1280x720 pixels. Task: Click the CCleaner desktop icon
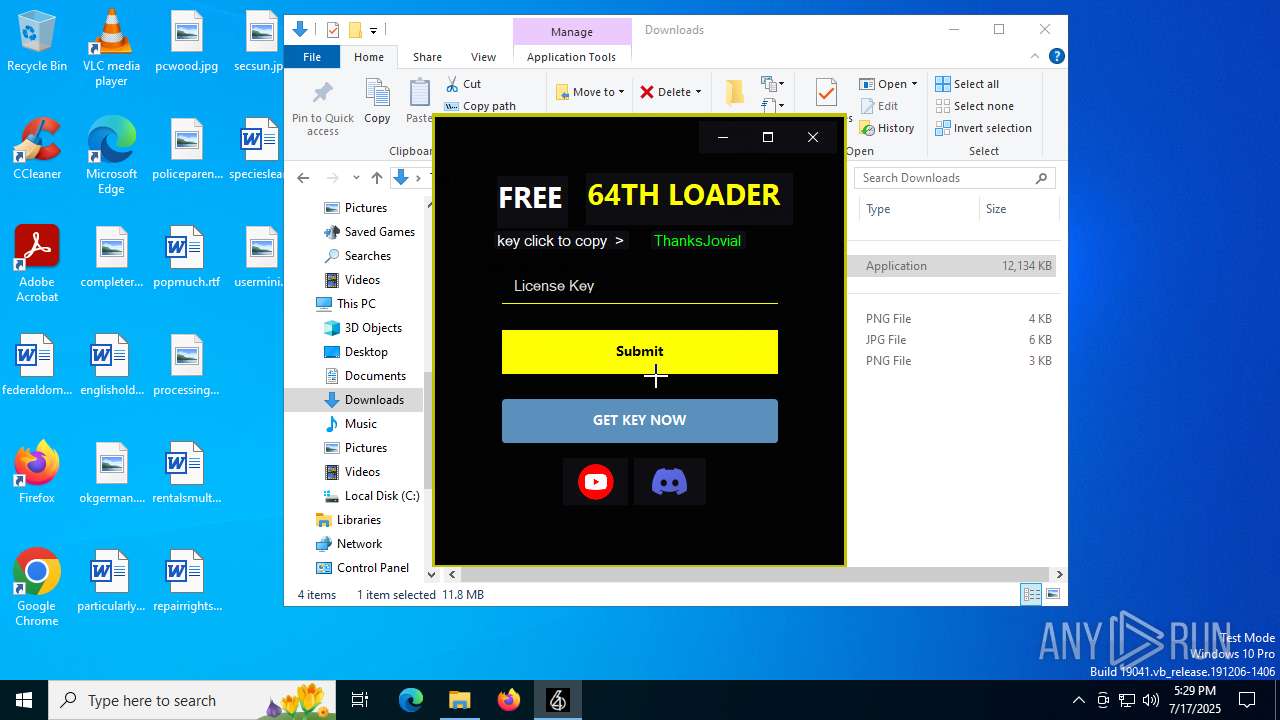(37, 149)
